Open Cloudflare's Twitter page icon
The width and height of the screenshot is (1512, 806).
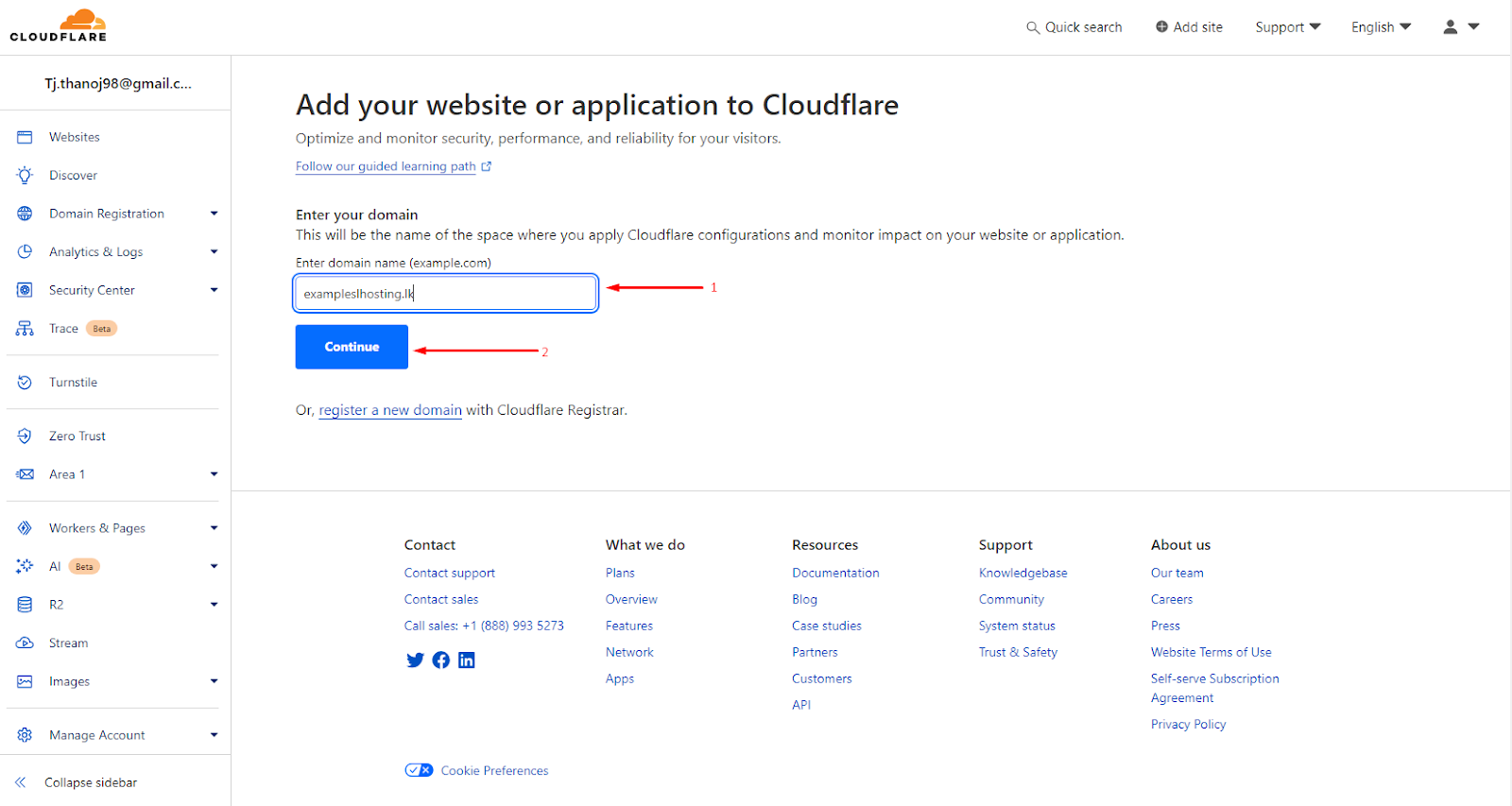point(415,660)
